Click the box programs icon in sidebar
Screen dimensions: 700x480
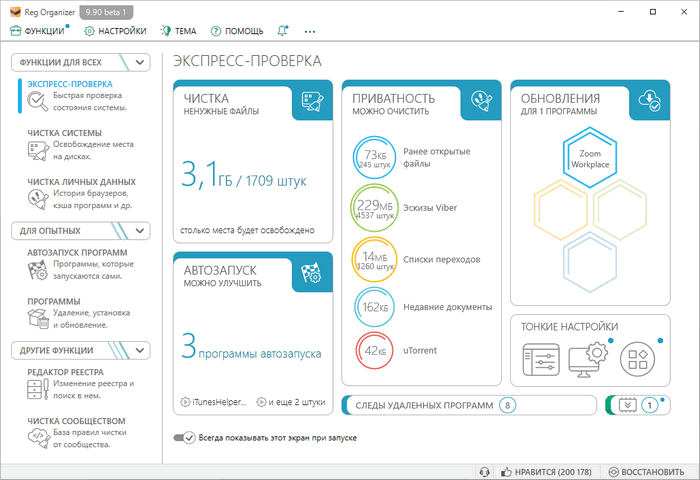(38, 318)
